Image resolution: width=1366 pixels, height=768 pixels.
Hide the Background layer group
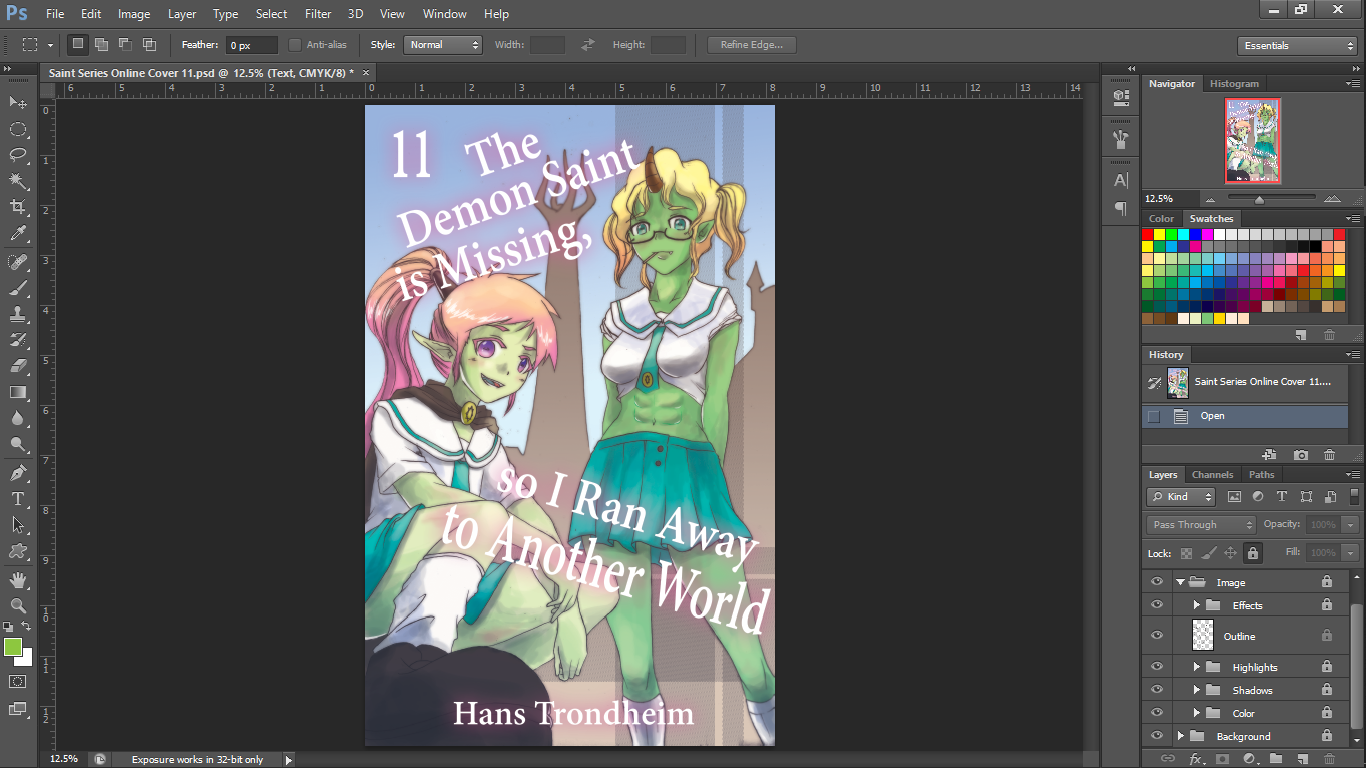[x=1157, y=736]
